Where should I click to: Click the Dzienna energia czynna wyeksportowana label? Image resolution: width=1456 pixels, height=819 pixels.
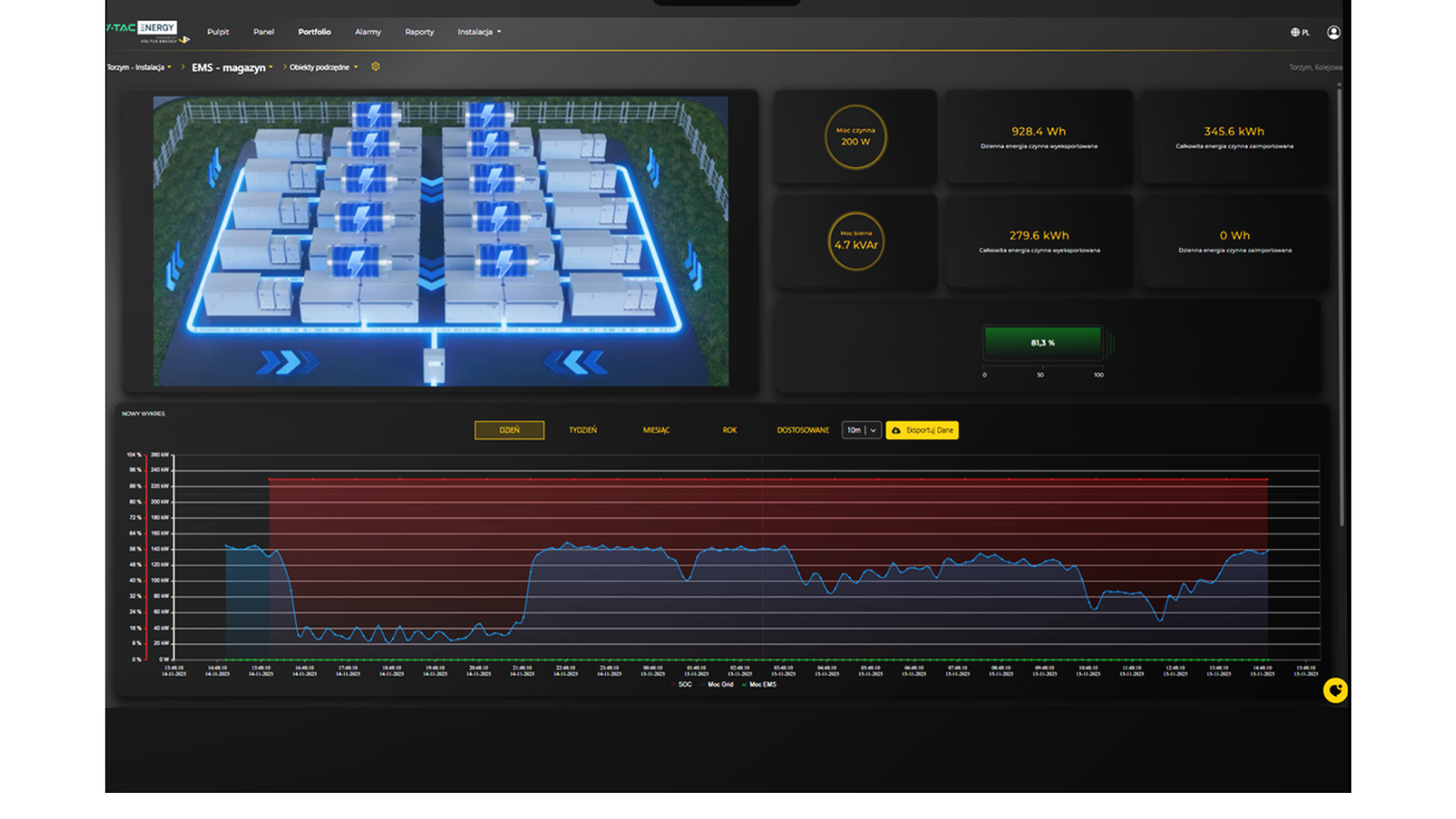1039,146
